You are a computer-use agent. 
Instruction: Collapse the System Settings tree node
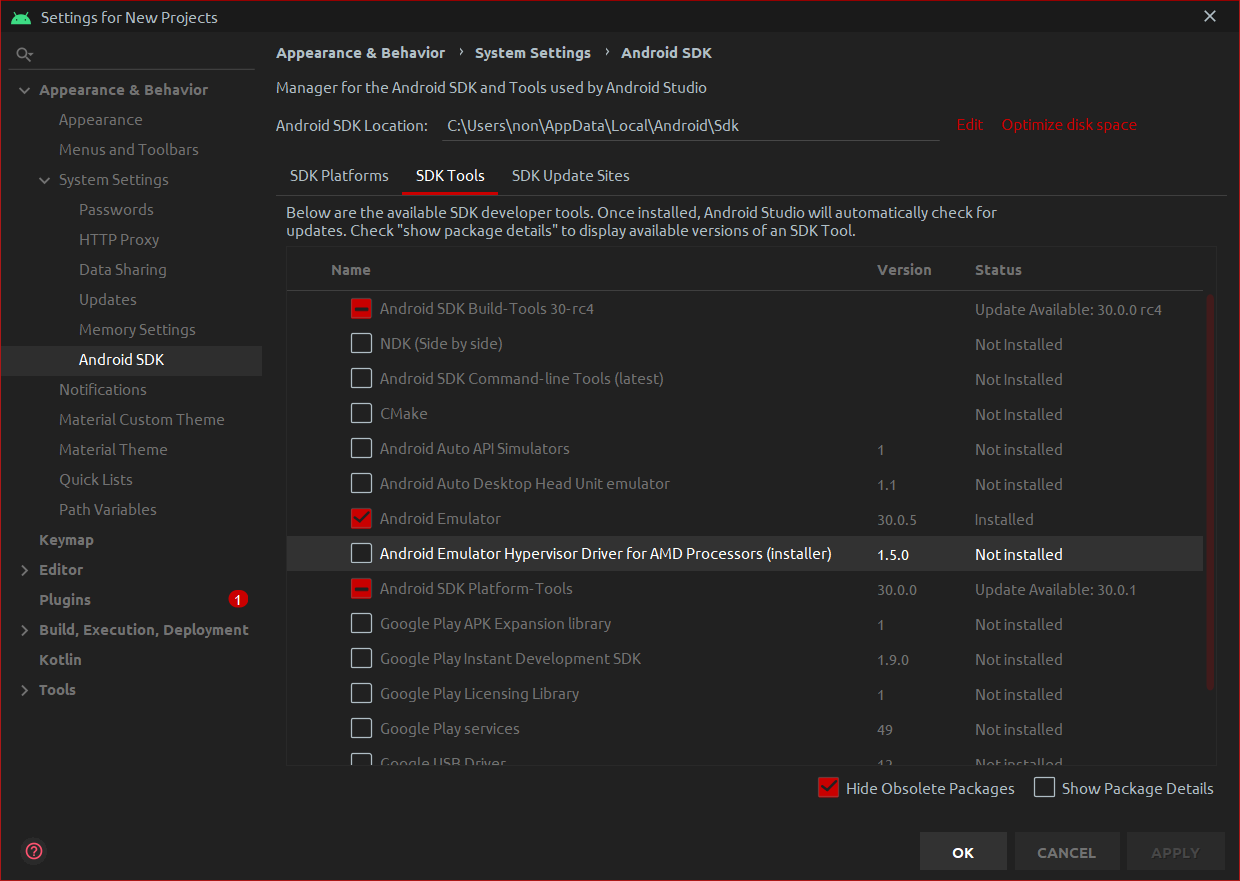45,180
